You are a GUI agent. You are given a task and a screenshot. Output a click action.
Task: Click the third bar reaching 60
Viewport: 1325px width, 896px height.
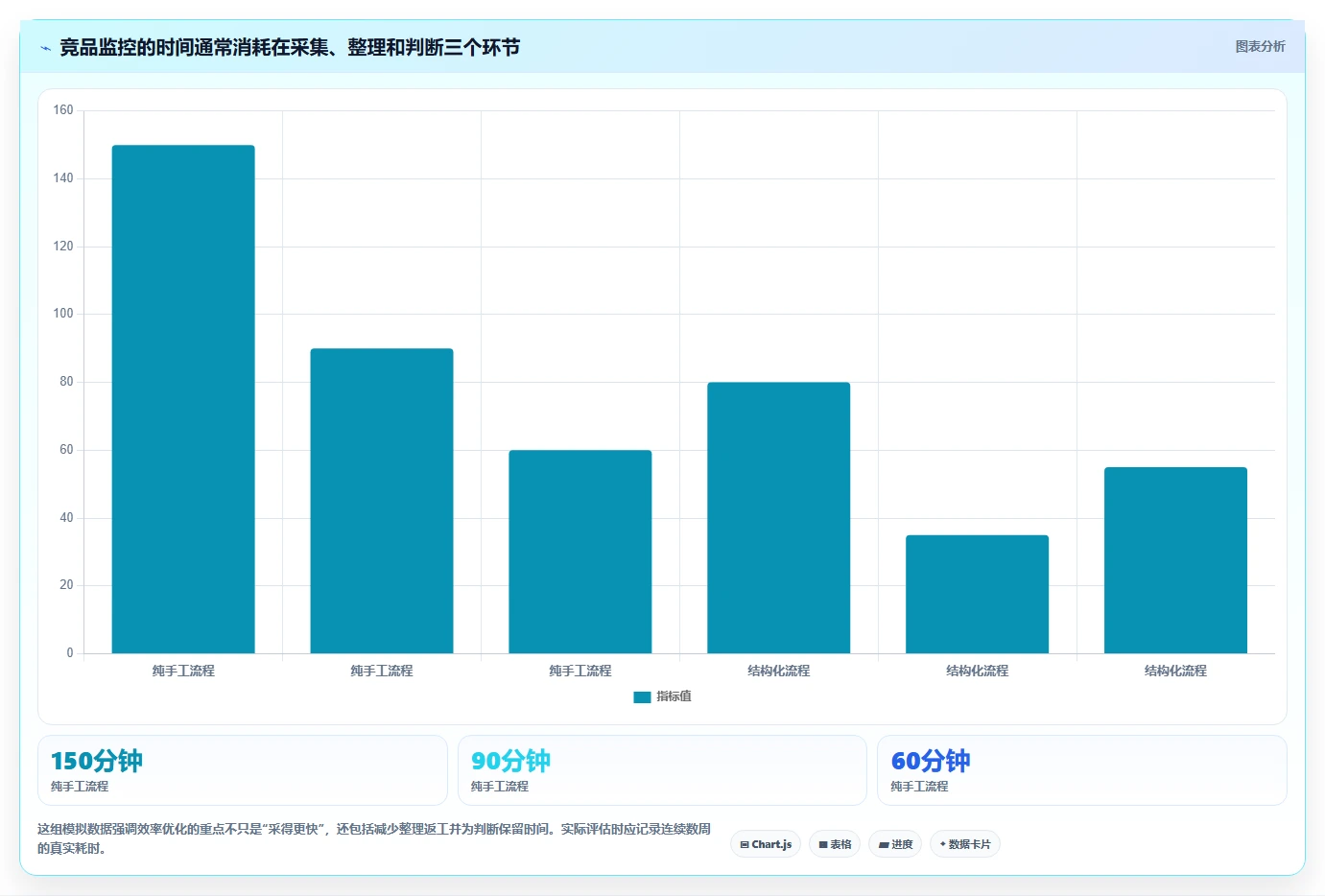(x=580, y=552)
